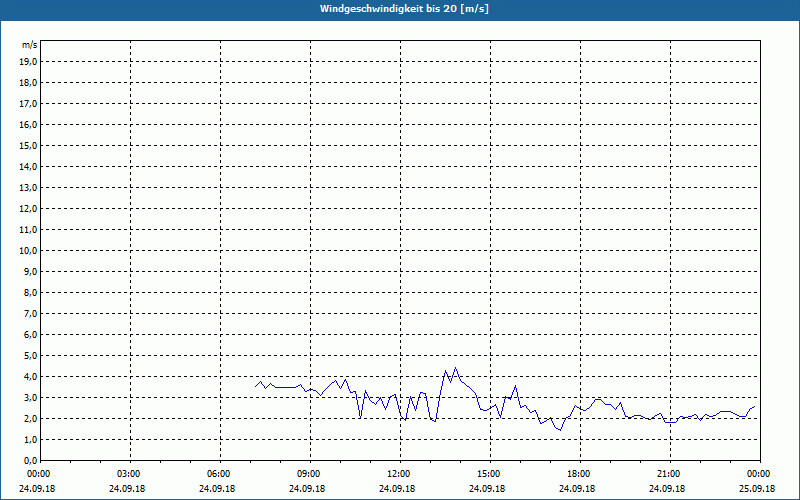
Task: Click the m/s unit label
Action: [x=29, y=45]
